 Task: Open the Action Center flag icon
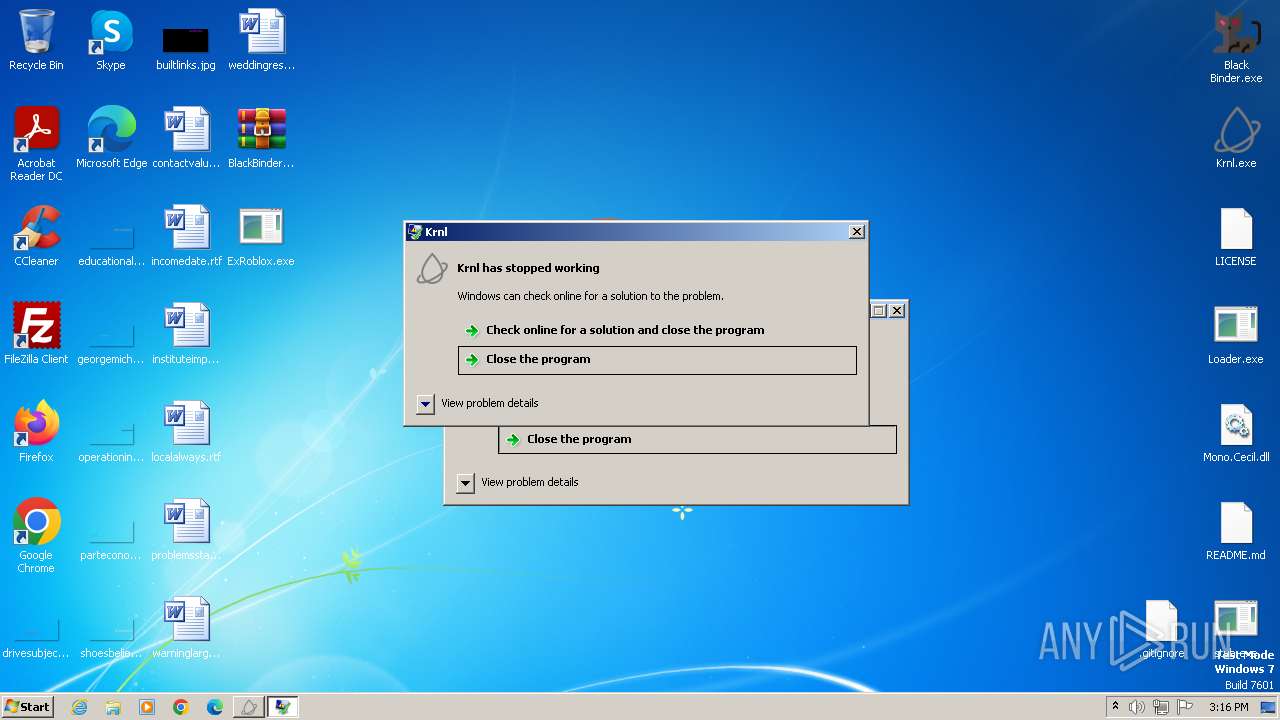(1185, 707)
